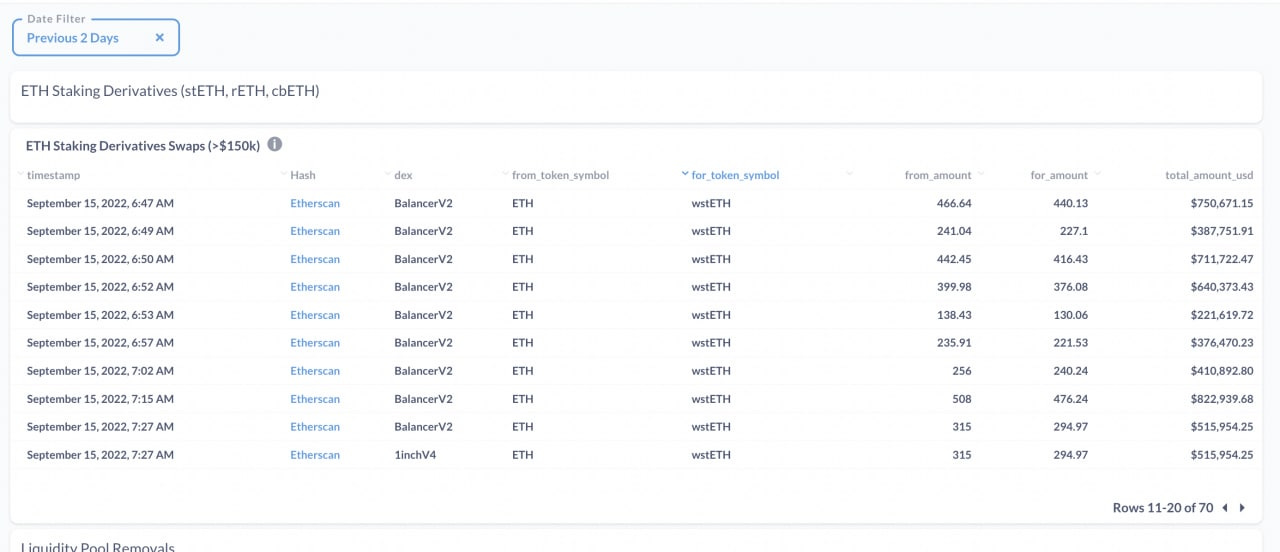This screenshot has width=1280, height=552.
Task: Open Etherscan link for 6:50 AM swap
Action: [x=315, y=259]
